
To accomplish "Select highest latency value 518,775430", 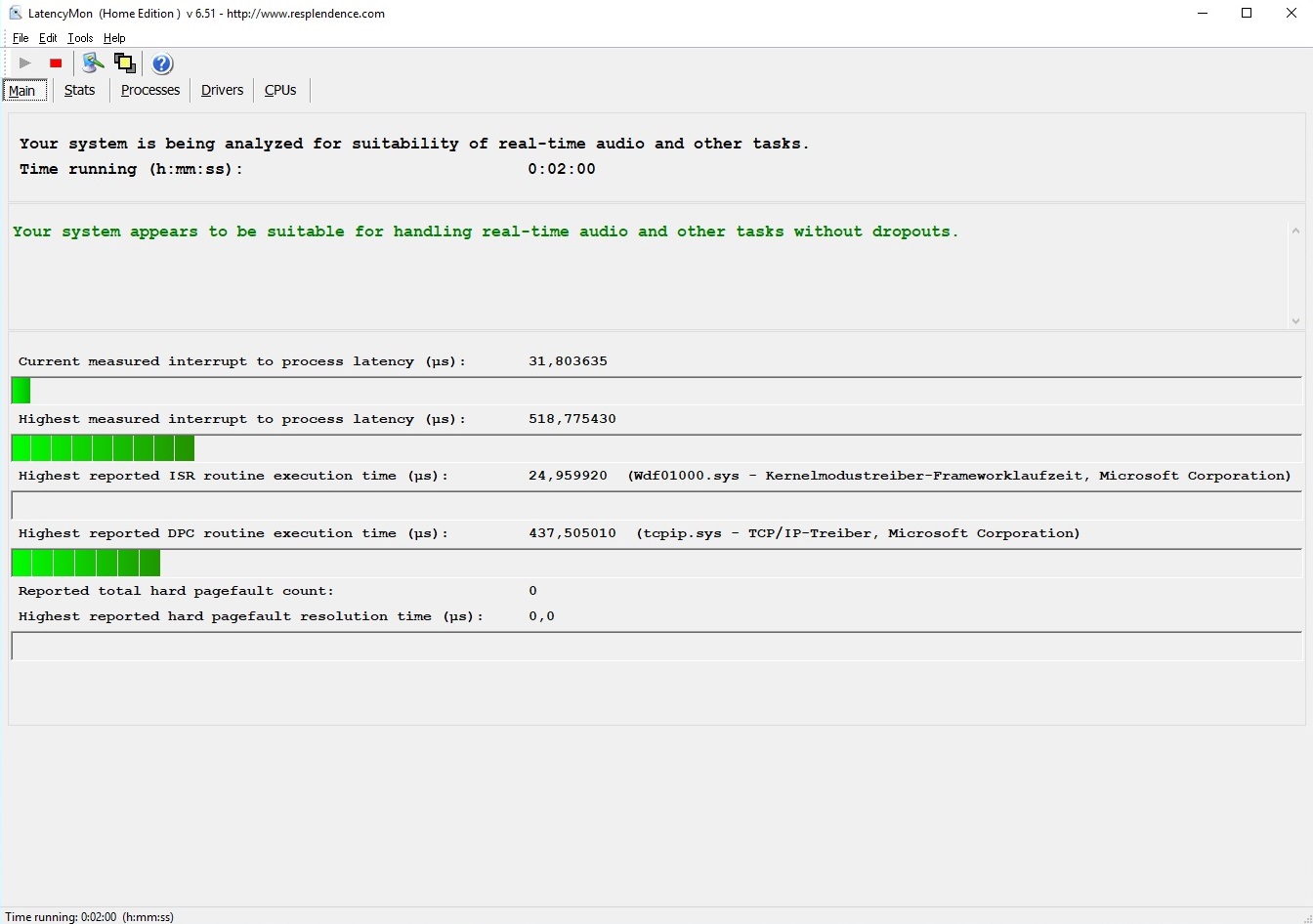I will click(572, 419).
